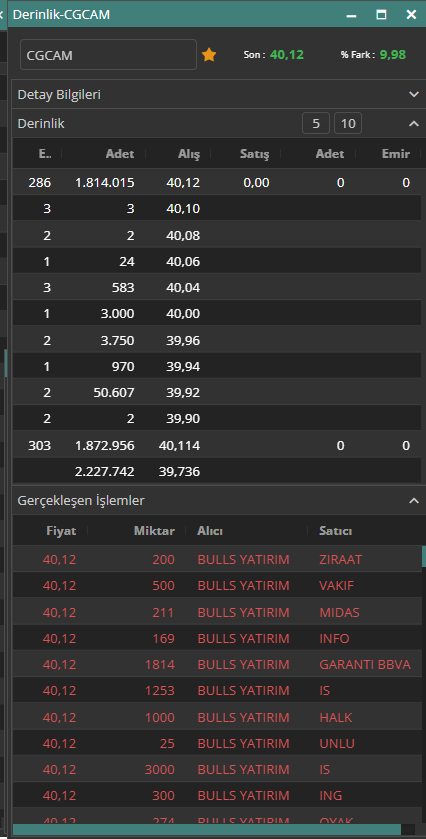Image resolution: width=426 pixels, height=839 pixels.
Task: Click the Son price value 40,12
Action: pyautogui.click(x=287, y=55)
